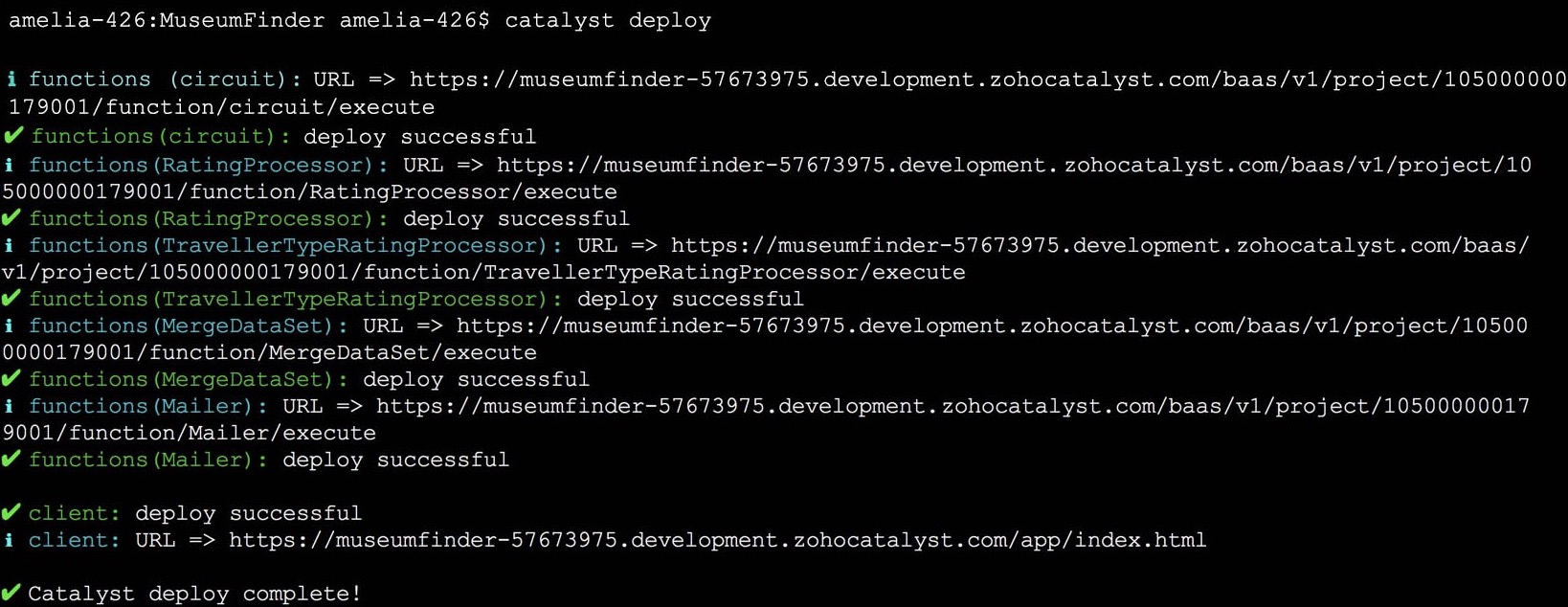Click the info icon before functions(RatingProcessor) URL
Viewport: 1568px width, 607px height.
pyautogui.click(x=10, y=165)
